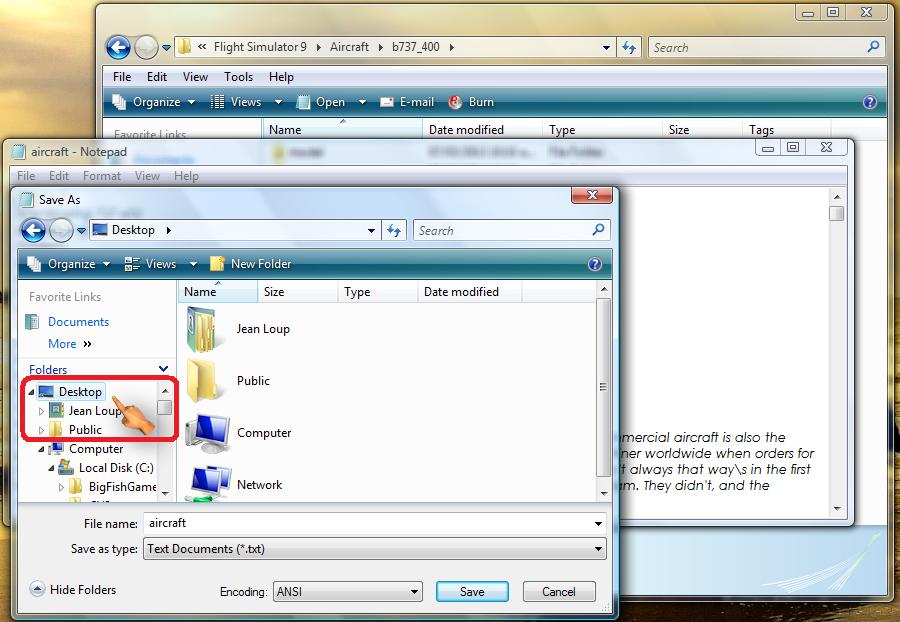The width and height of the screenshot is (900, 622).
Task: Click the Notepad text area scrollbar thumb
Action: coord(837,213)
